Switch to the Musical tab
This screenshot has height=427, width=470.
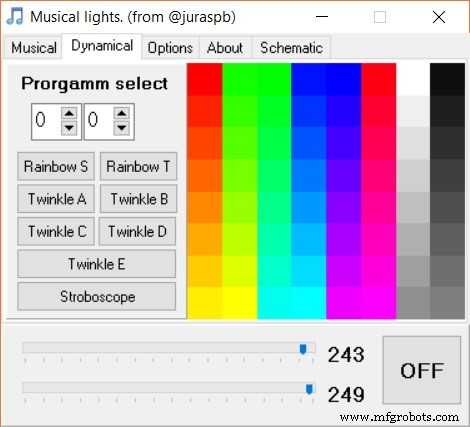click(x=34, y=48)
